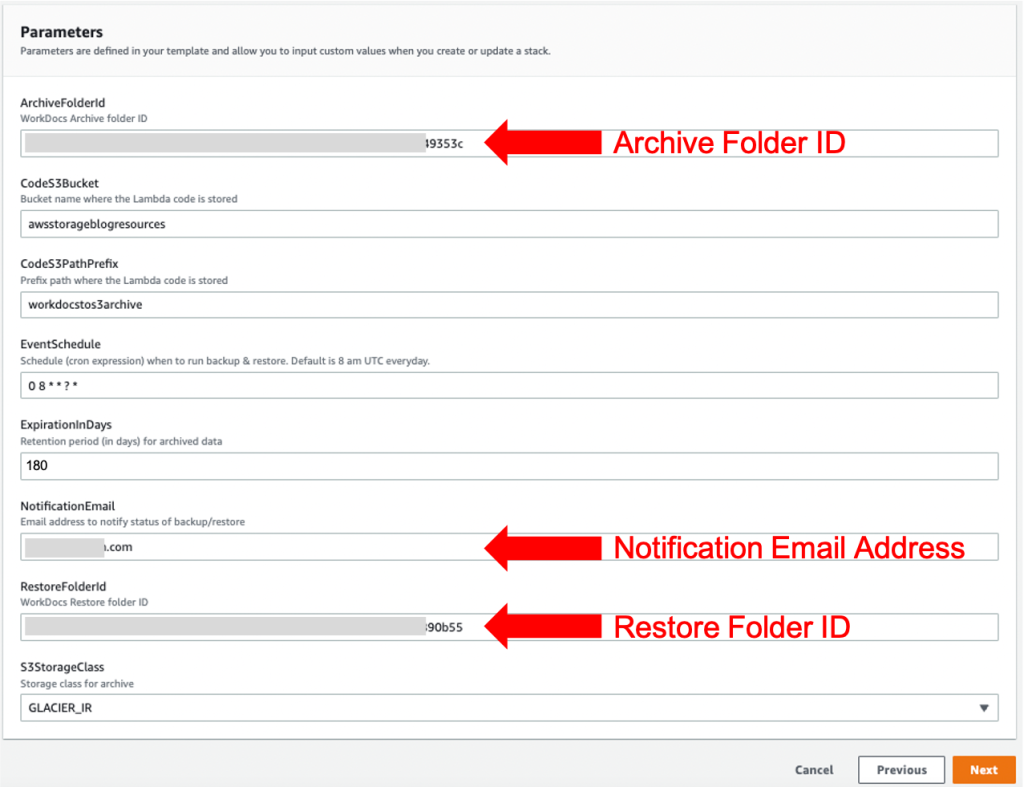Screen dimensions: 1024x787
Task: Click the Next button
Action: click(984, 770)
